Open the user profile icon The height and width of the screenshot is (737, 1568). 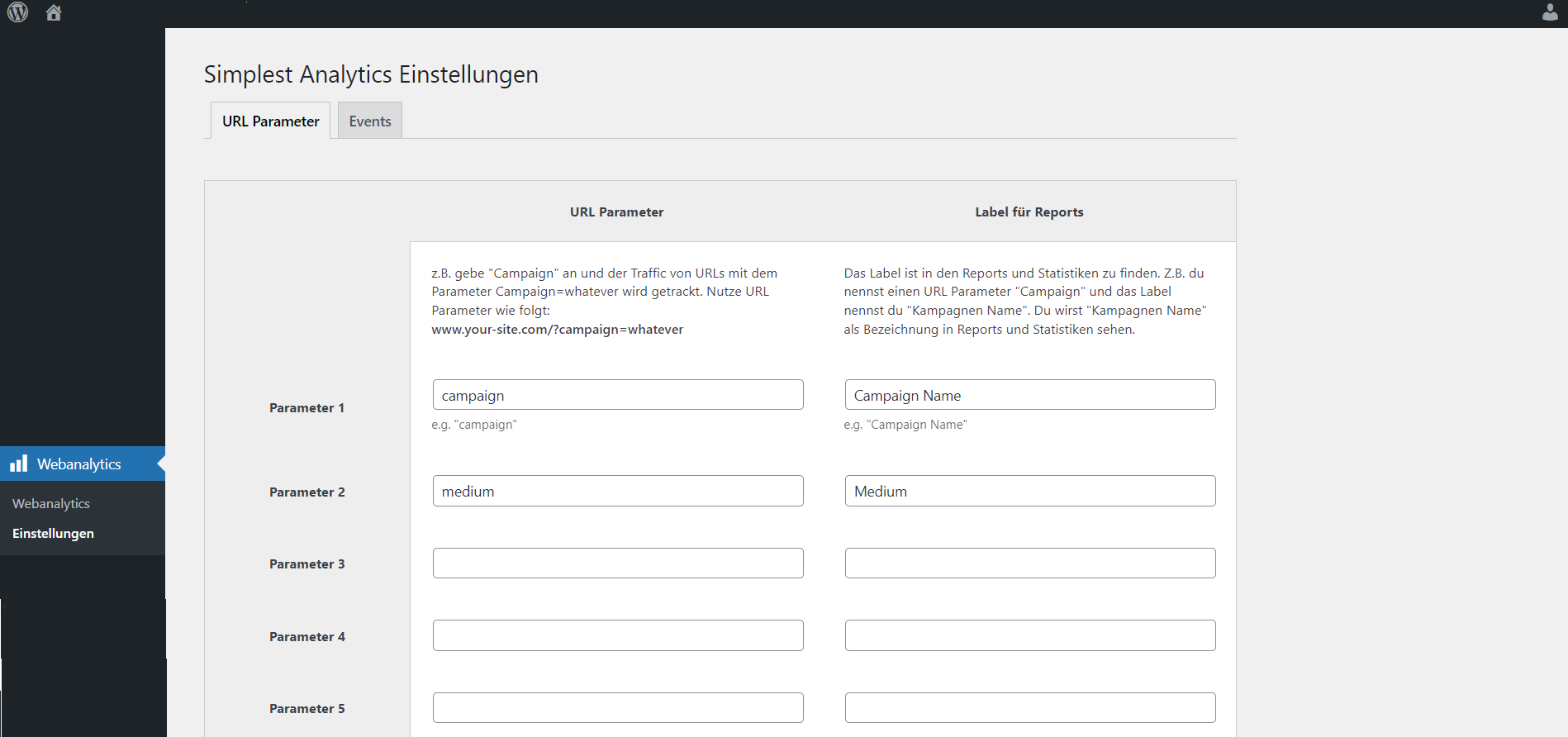1550,12
